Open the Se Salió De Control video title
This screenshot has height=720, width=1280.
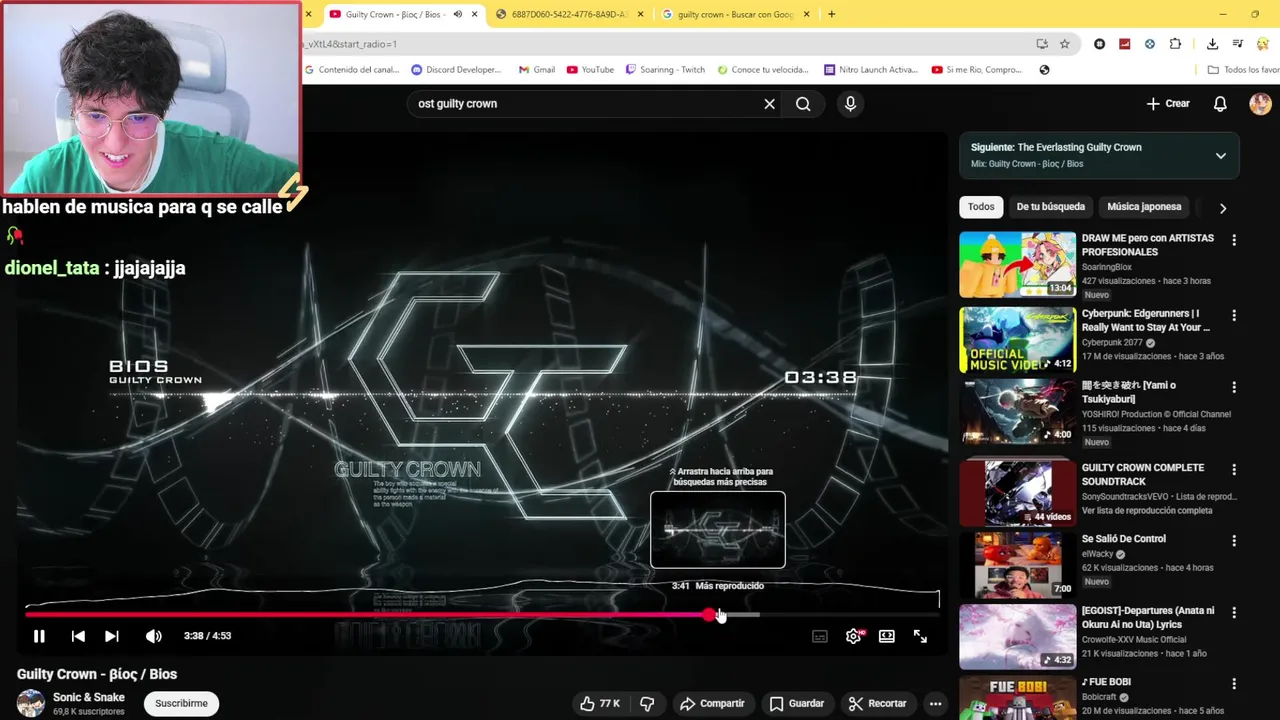coord(1124,539)
